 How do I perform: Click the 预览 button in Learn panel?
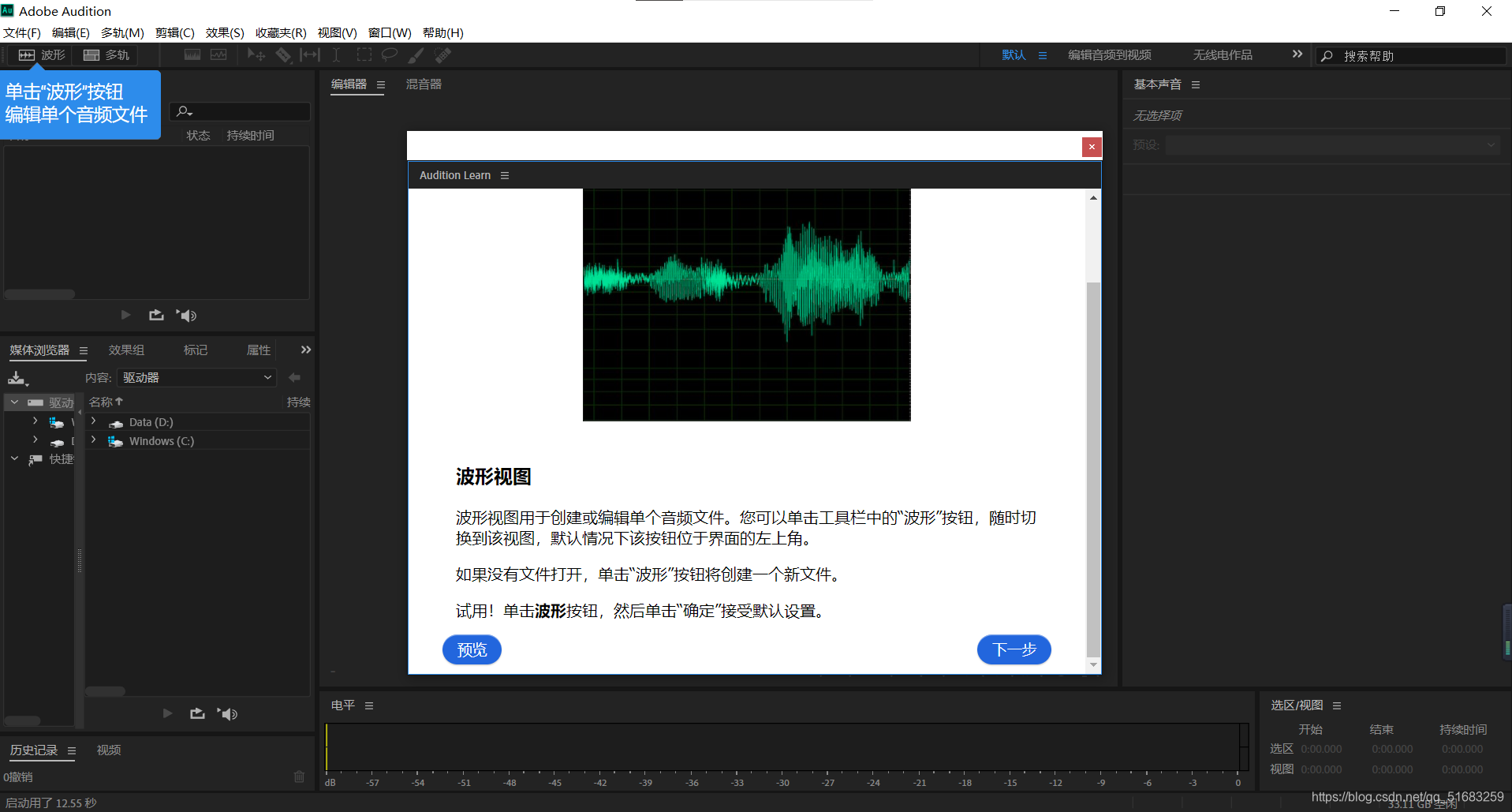coord(472,649)
